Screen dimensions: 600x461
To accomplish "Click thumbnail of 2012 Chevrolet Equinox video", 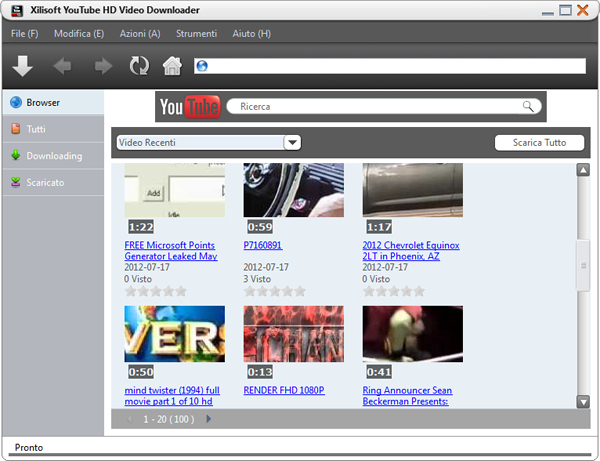I will (412, 190).
